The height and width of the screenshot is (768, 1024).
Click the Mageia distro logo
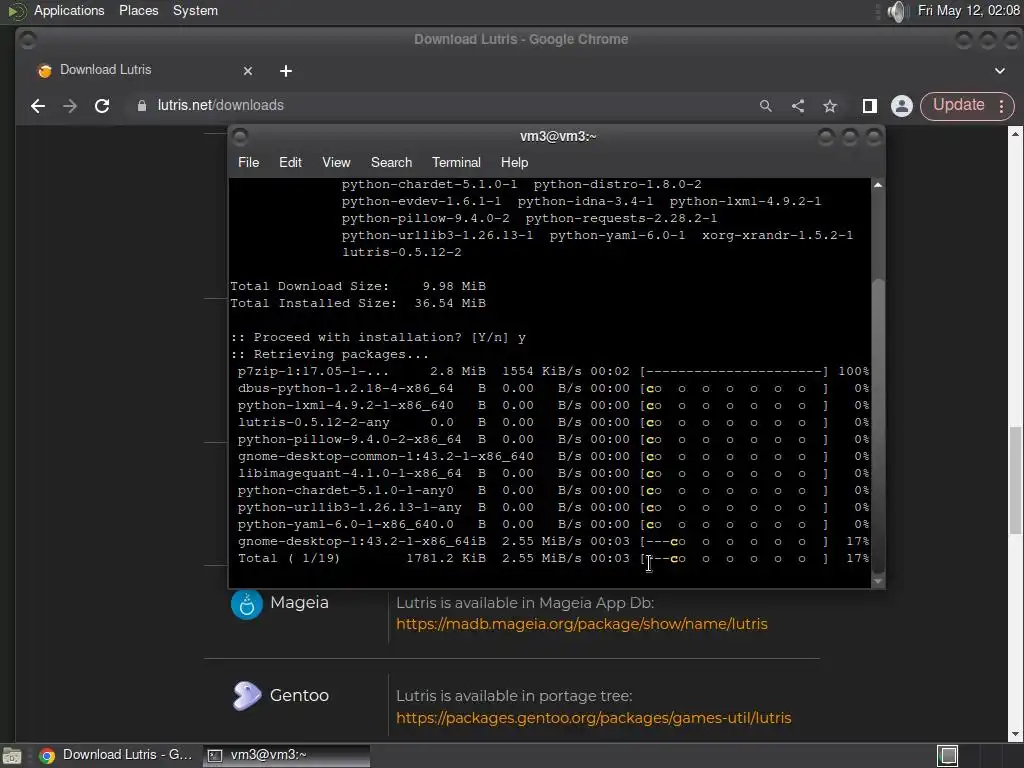(247, 604)
